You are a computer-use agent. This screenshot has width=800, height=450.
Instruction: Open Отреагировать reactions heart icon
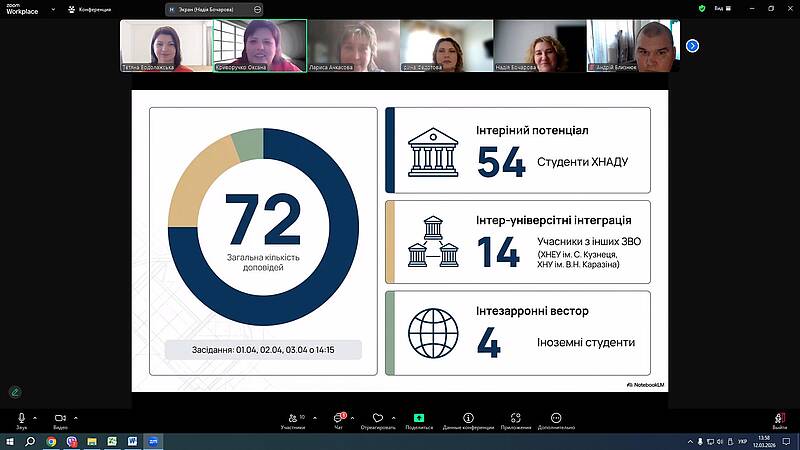pos(377,418)
